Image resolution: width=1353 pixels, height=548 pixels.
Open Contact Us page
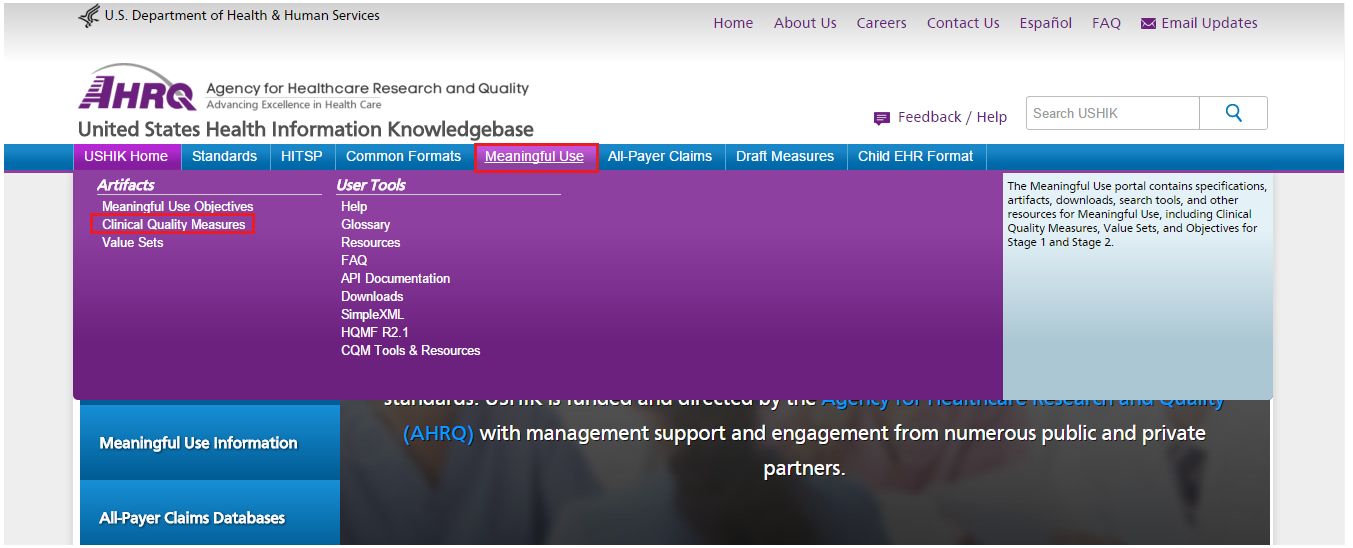[963, 23]
